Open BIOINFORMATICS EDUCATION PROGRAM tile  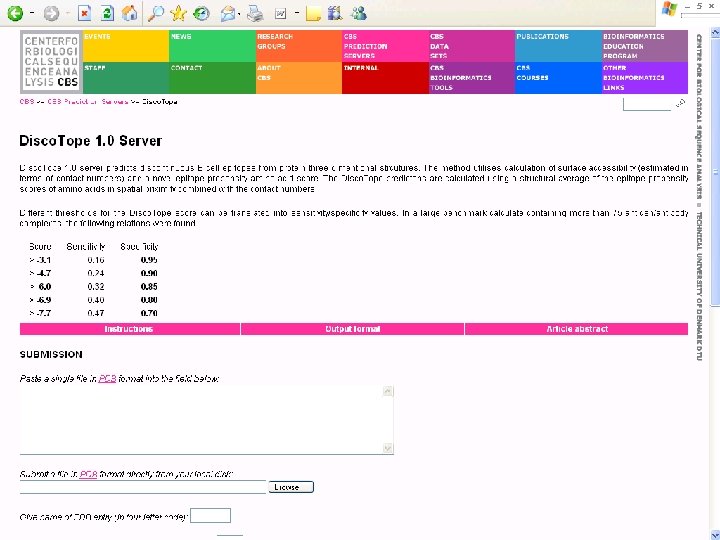[x=645, y=46]
